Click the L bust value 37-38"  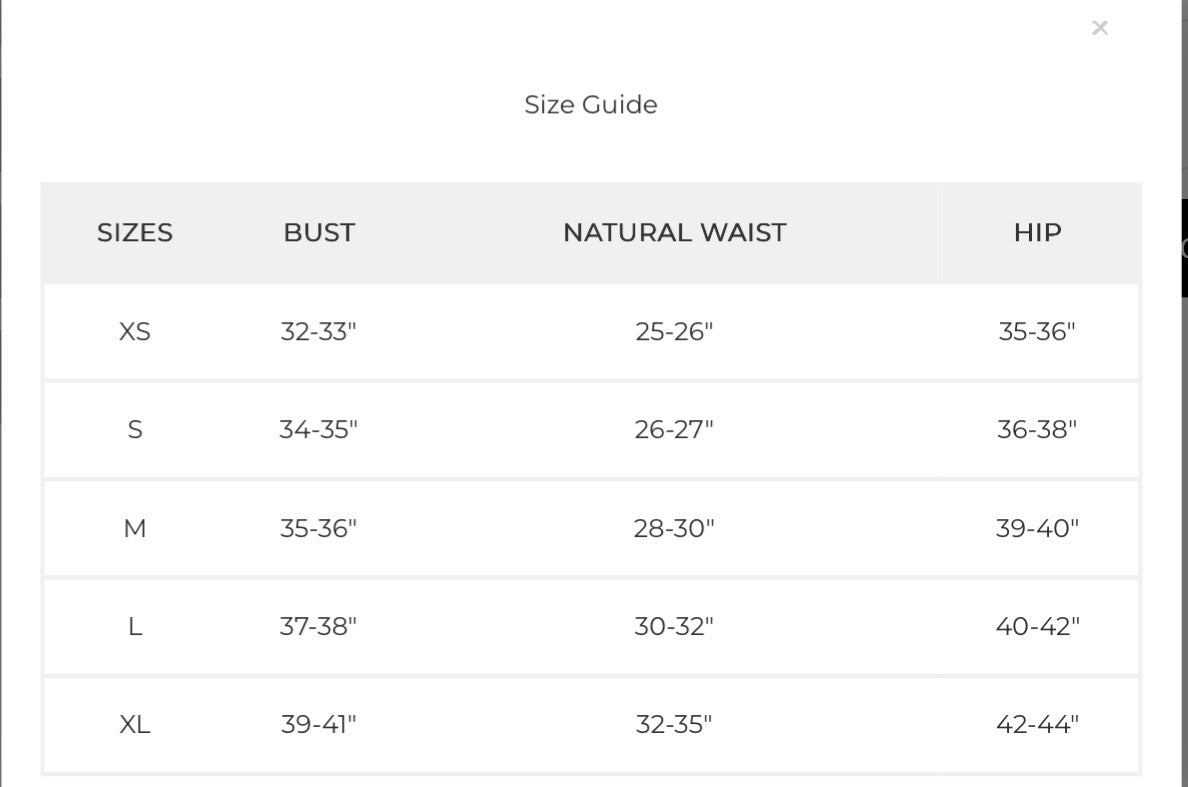tap(319, 627)
